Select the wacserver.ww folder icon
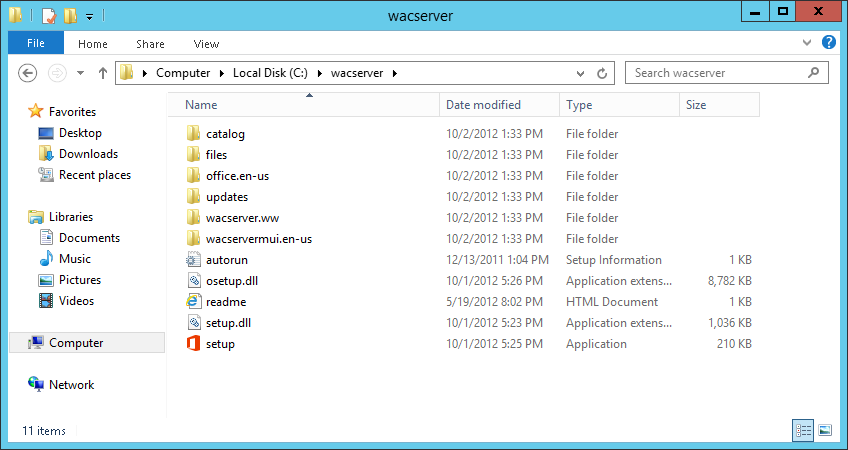This screenshot has height=450, width=848. (x=193, y=217)
